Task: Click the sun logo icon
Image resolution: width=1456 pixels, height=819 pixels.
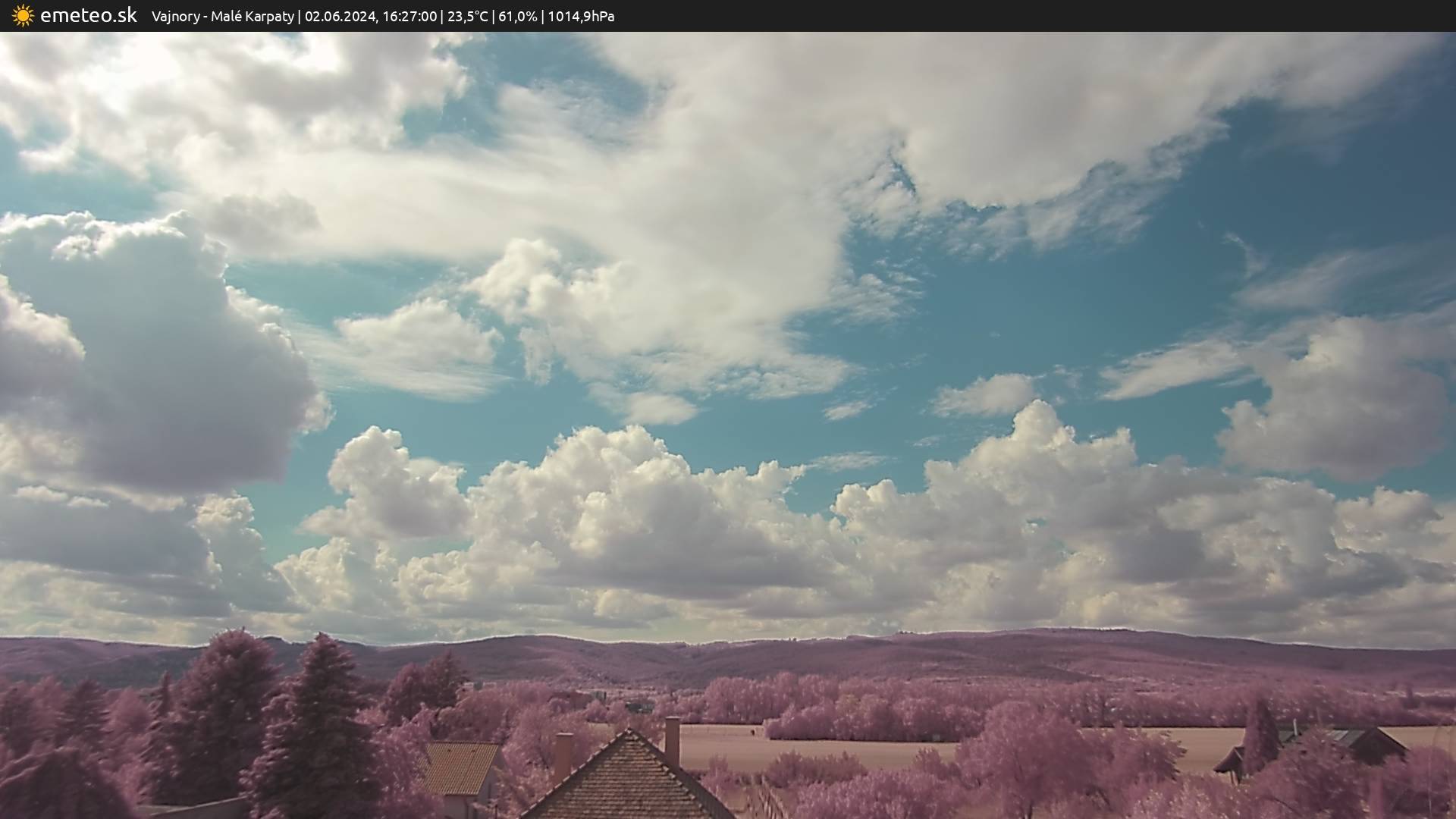Action: click(x=23, y=16)
